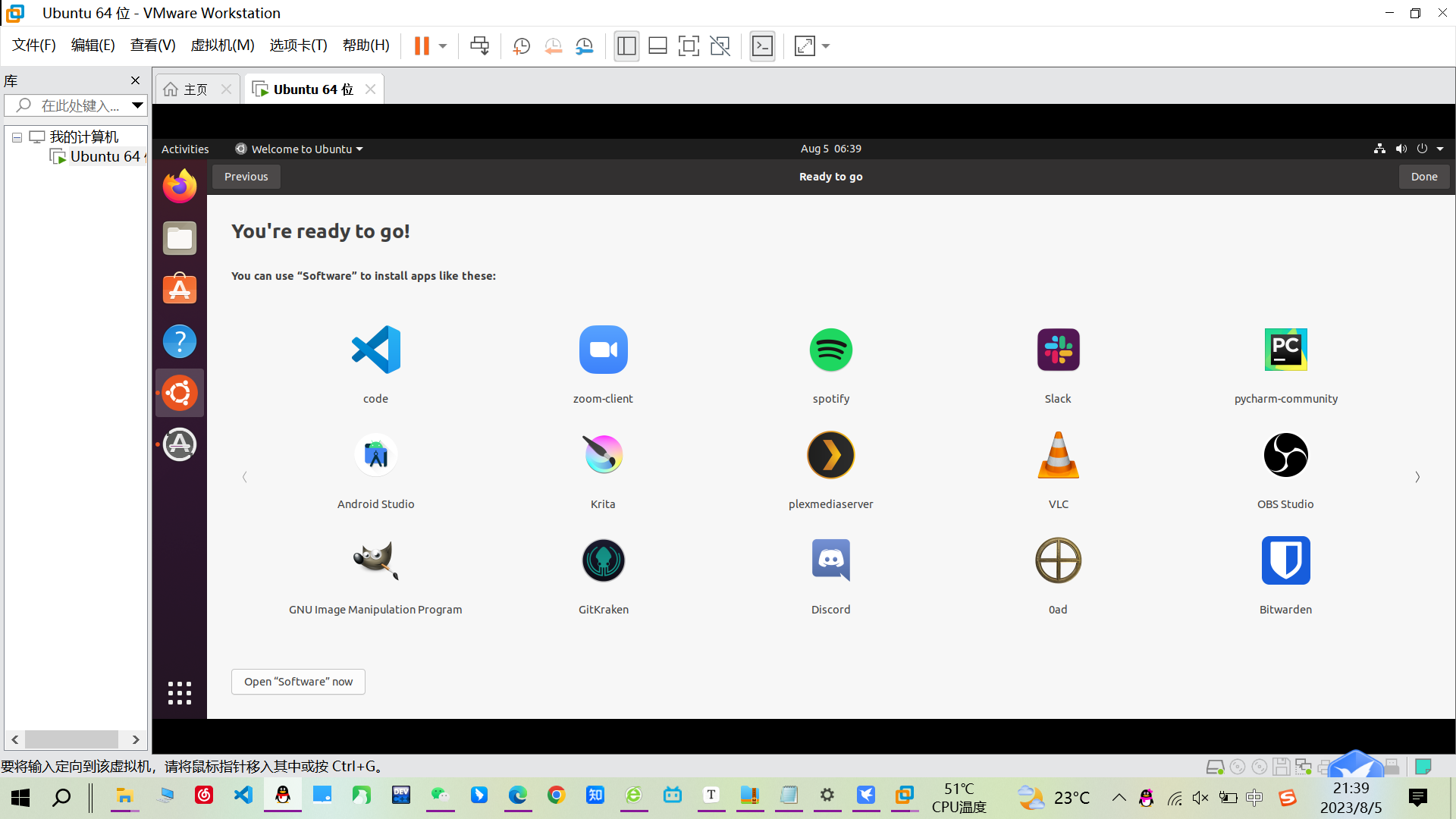Open the Bitwarden shield icon
The image size is (1456, 819).
coord(1285,560)
